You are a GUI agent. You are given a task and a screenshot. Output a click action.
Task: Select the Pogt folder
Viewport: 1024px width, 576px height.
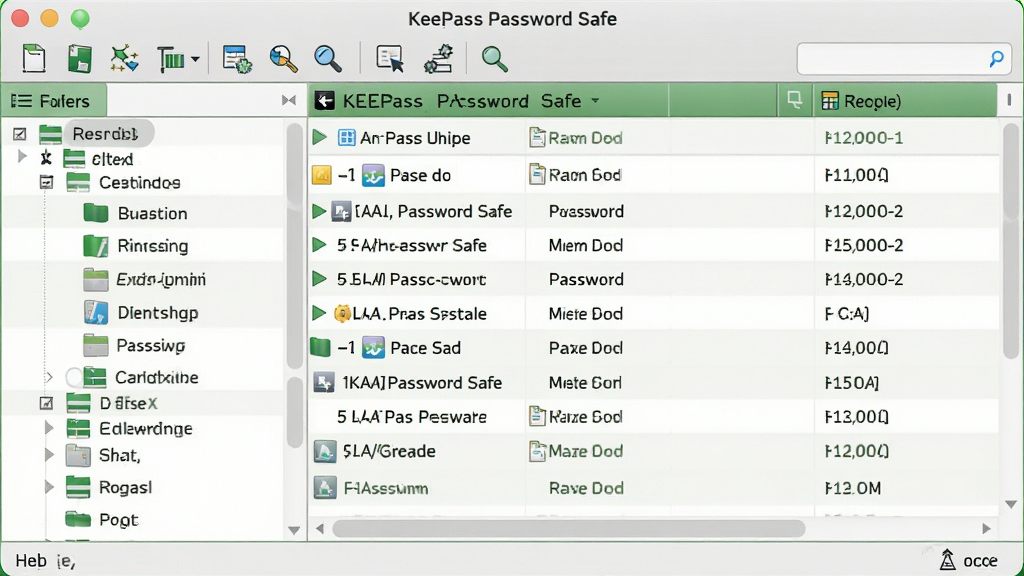click(x=118, y=520)
